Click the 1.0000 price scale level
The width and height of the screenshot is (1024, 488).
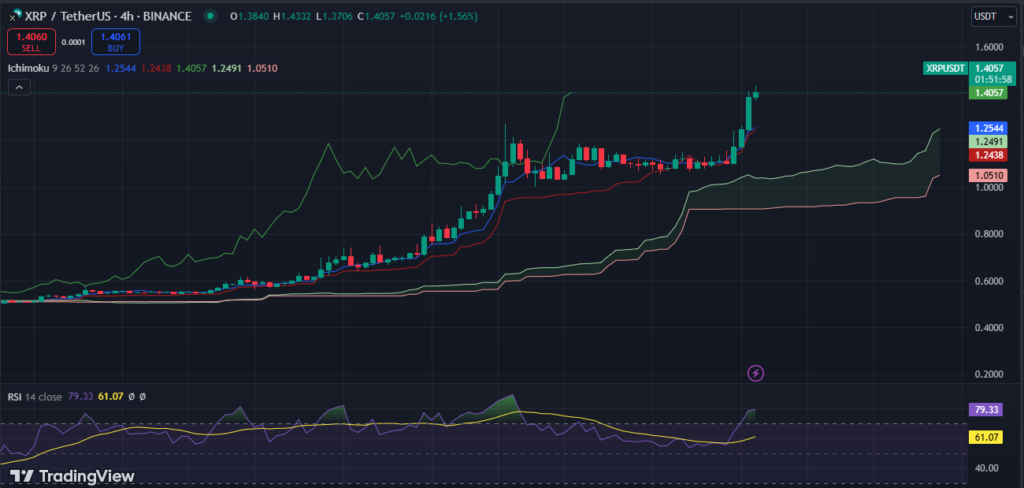point(987,187)
